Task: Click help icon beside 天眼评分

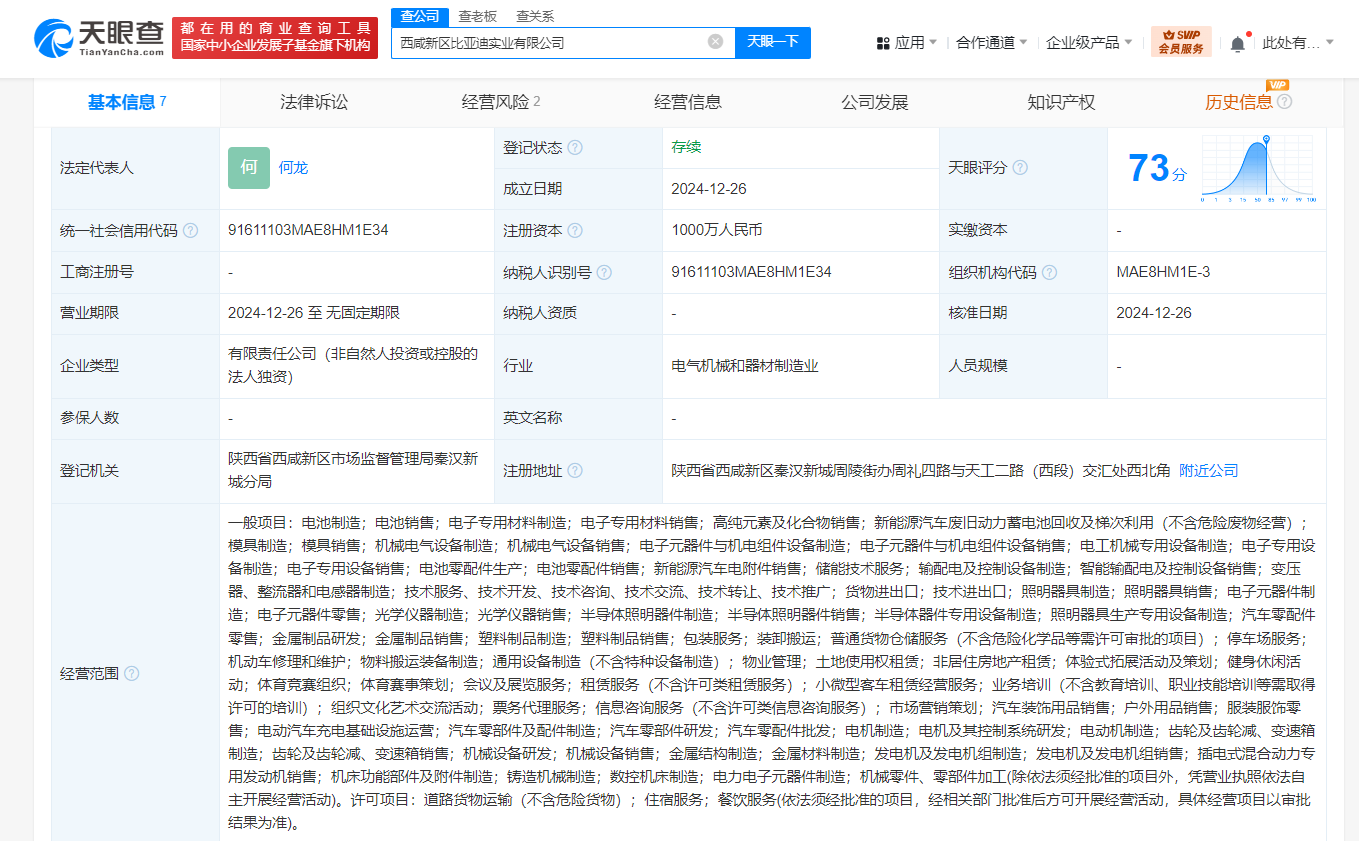Action: [1020, 168]
